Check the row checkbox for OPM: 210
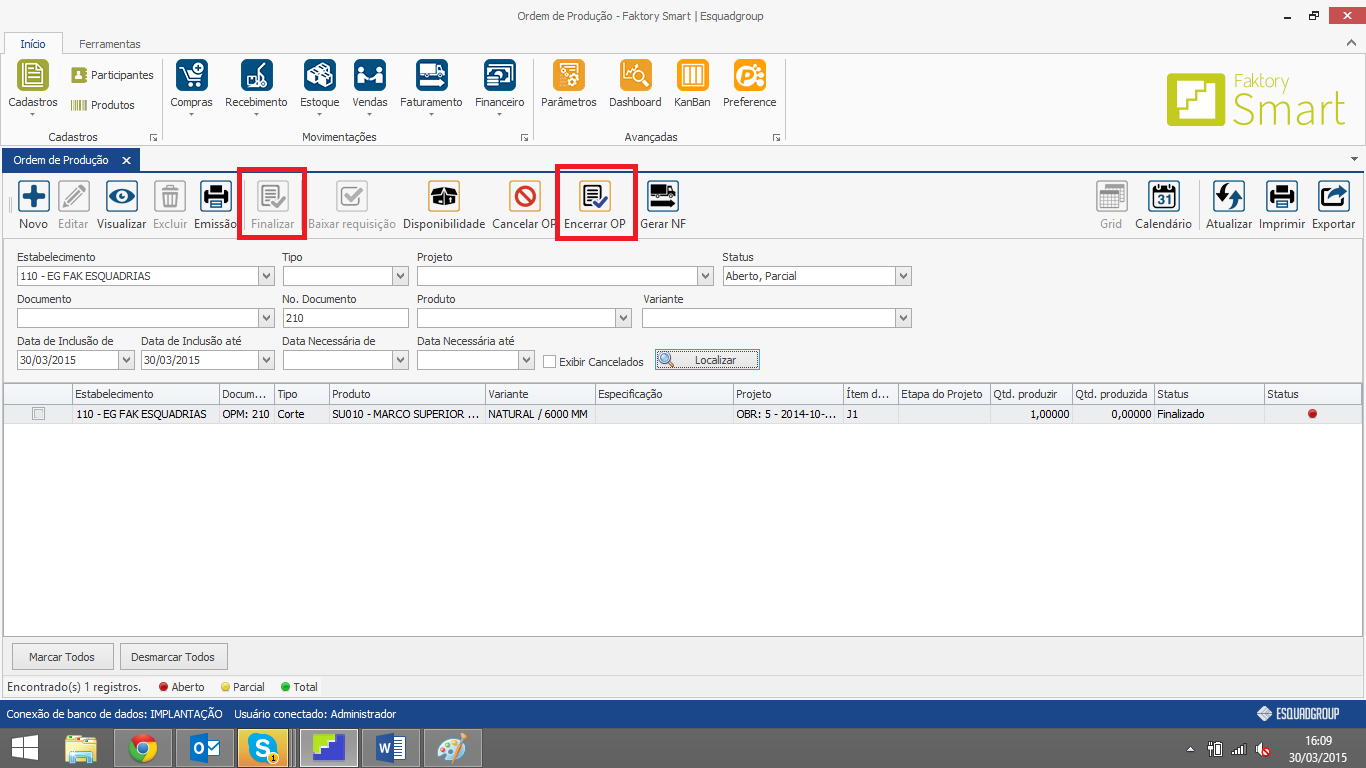The height and width of the screenshot is (768, 1366). (x=39, y=414)
